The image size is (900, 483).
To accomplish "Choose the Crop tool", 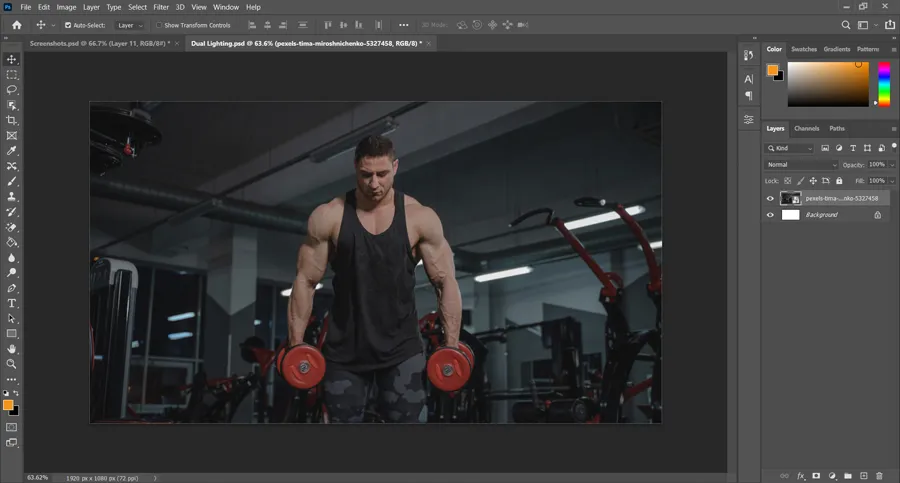I will [12, 120].
